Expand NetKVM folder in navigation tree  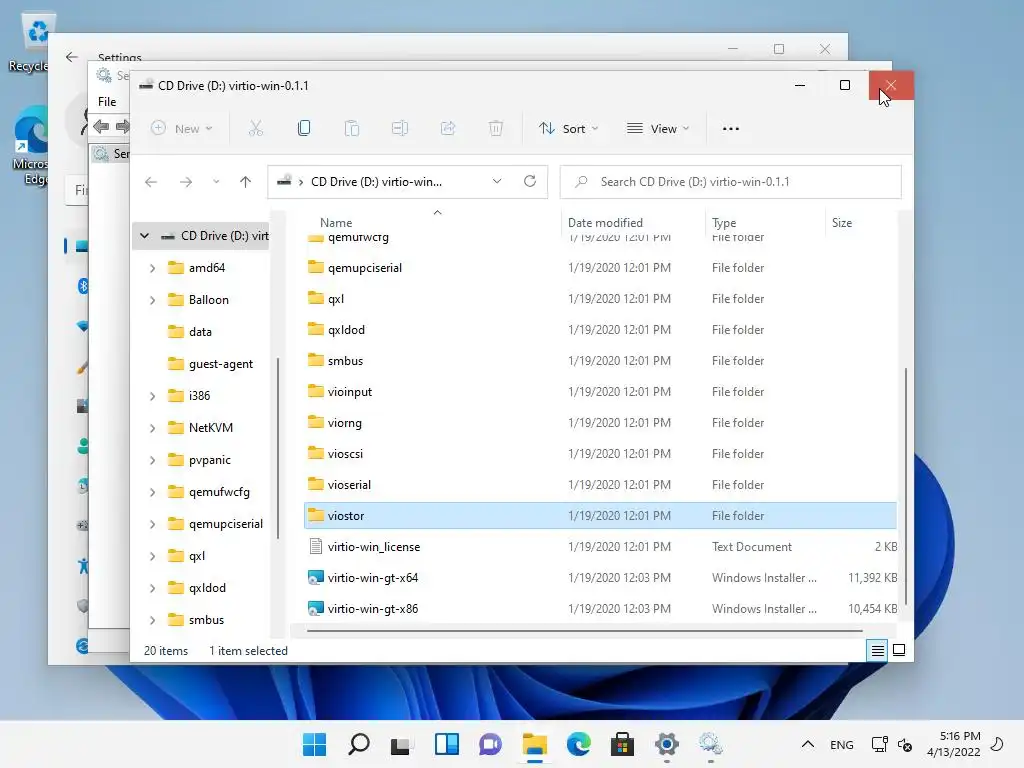(x=152, y=428)
